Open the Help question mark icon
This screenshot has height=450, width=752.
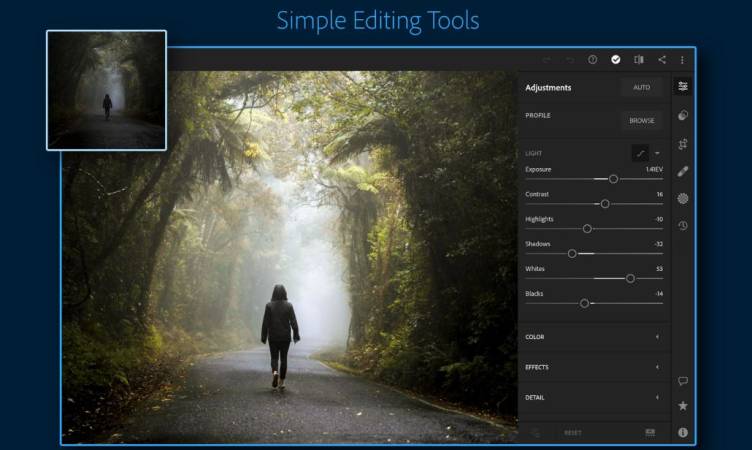click(593, 60)
